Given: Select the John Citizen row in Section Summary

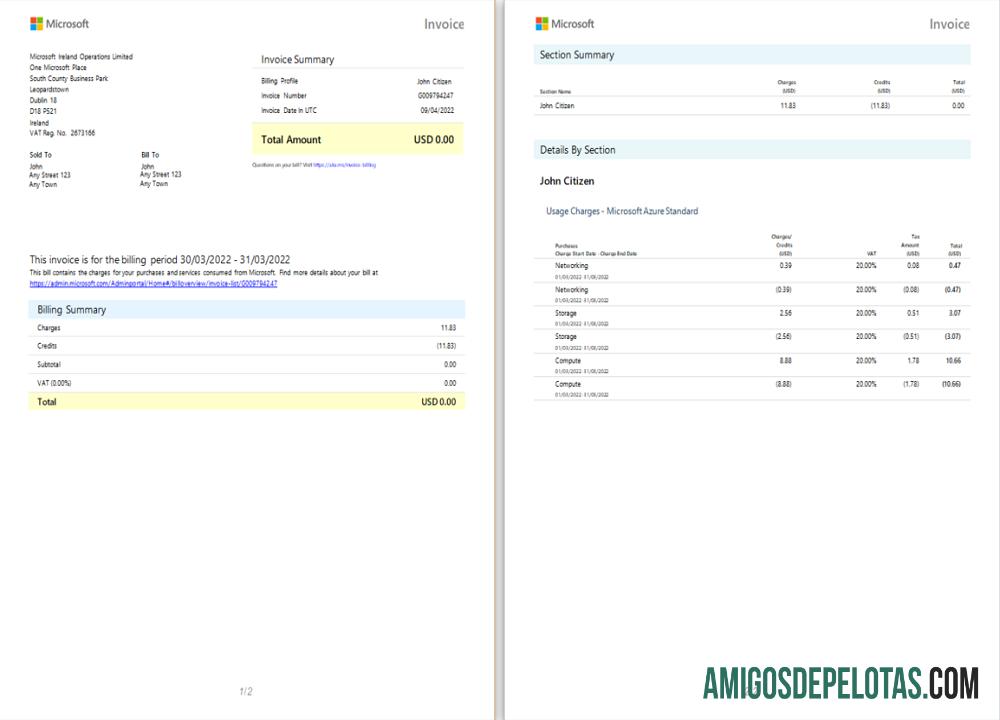Looking at the screenshot, I should (x=752, y=105).
